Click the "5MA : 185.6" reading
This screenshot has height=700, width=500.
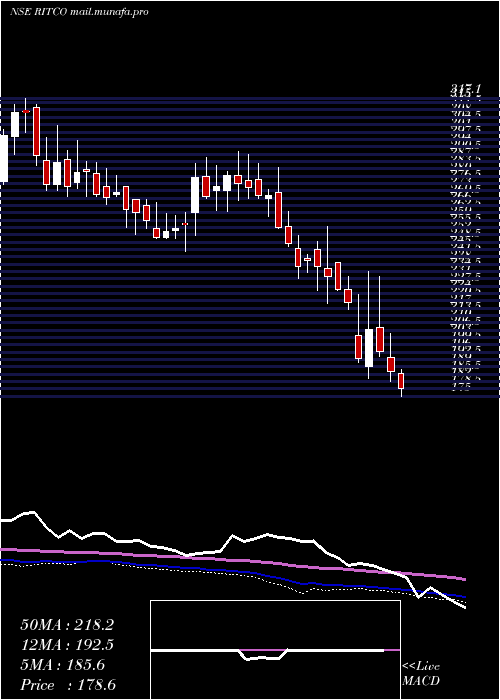(63, 665)
